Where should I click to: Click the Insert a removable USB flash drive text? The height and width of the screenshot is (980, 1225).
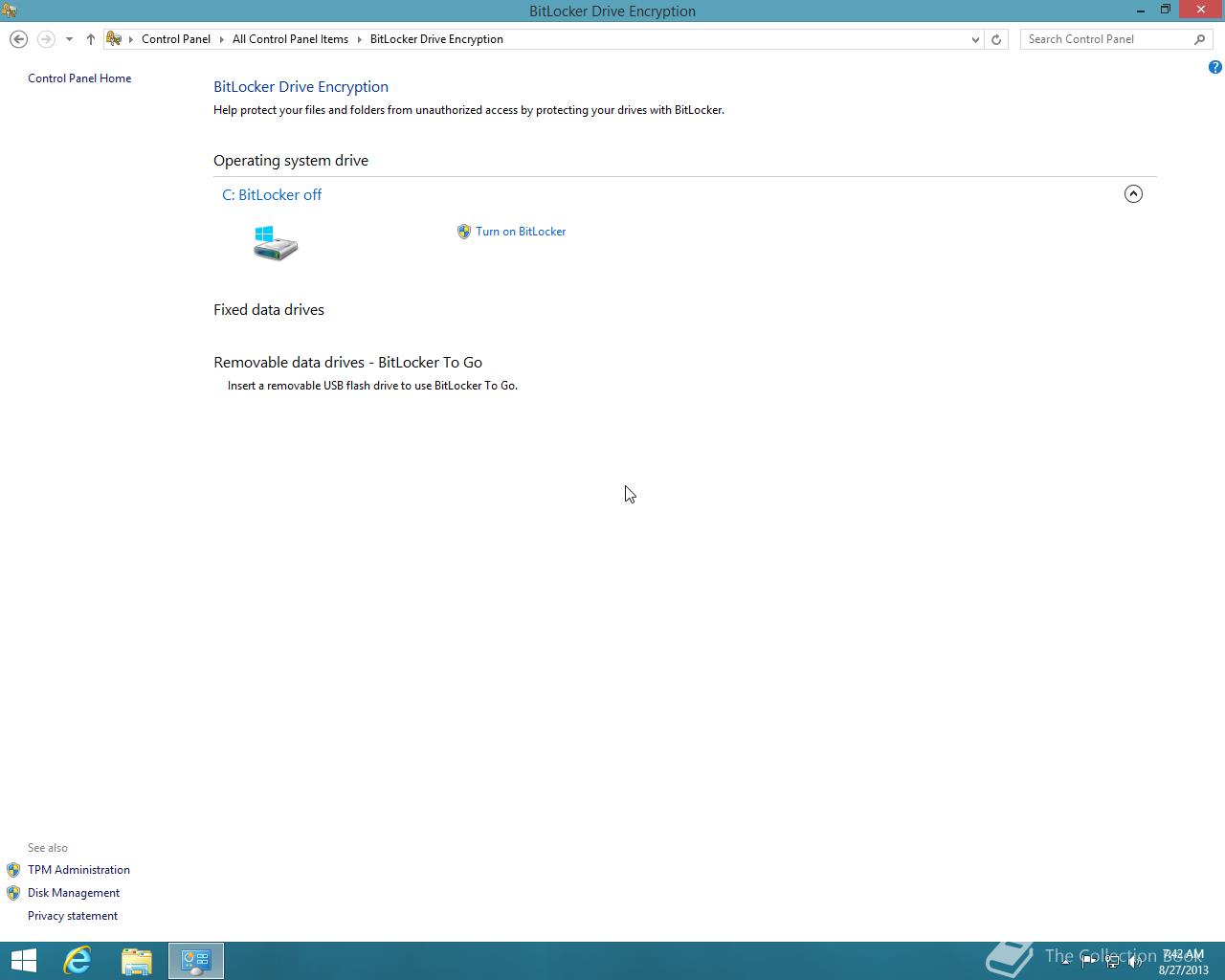click(372, 386)
